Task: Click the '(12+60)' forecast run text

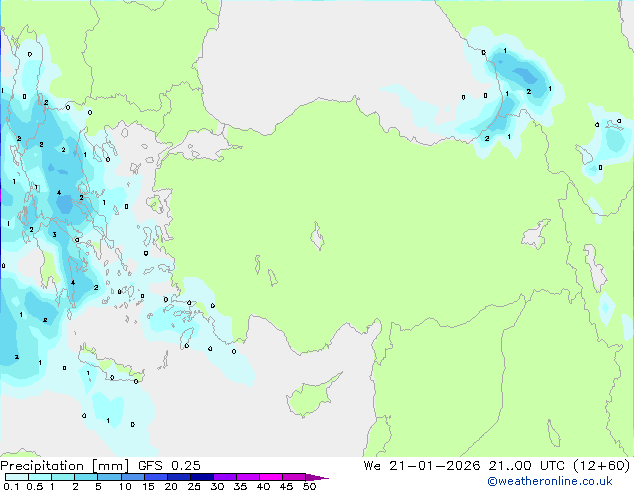Action: 602,466
